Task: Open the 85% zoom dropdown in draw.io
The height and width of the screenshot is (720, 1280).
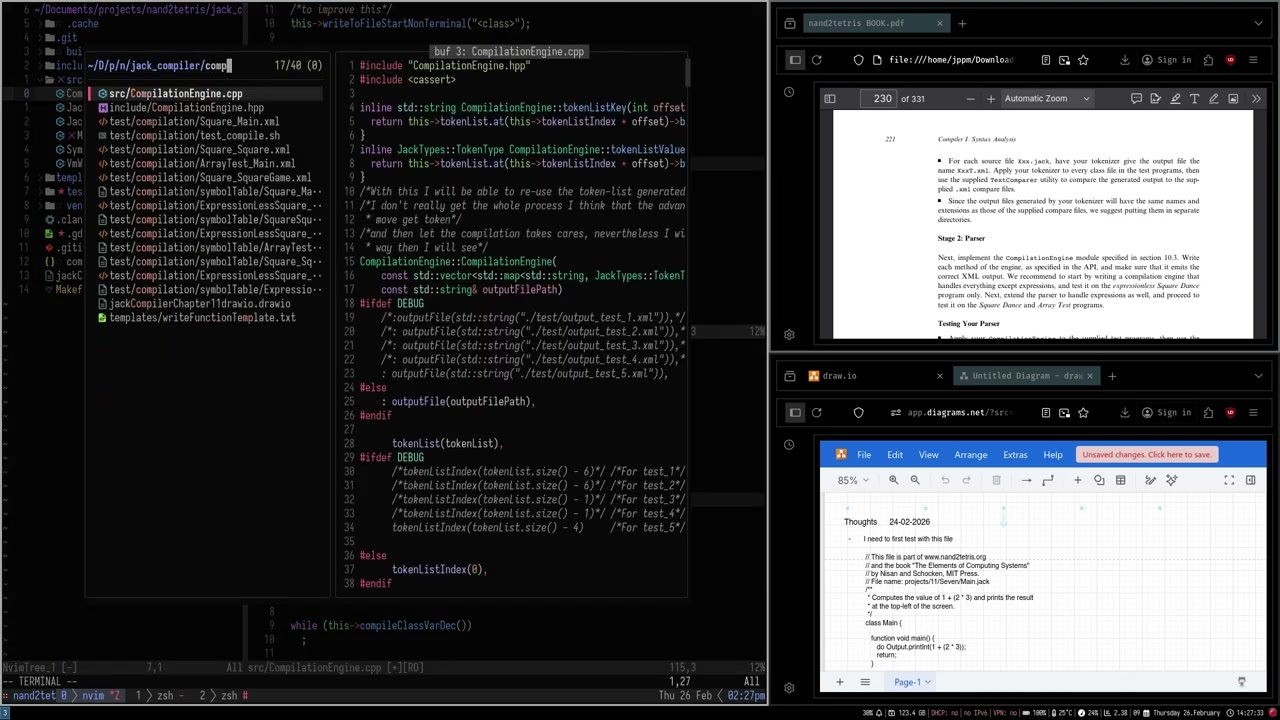Action: point(853,481)
